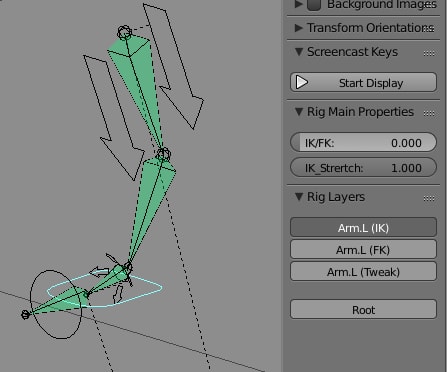This screenshot has width=447, height=372.
Task: Toggle the Arm.L (Tweak) layer button
Action: pyautogui.click(x=363, y=272)
